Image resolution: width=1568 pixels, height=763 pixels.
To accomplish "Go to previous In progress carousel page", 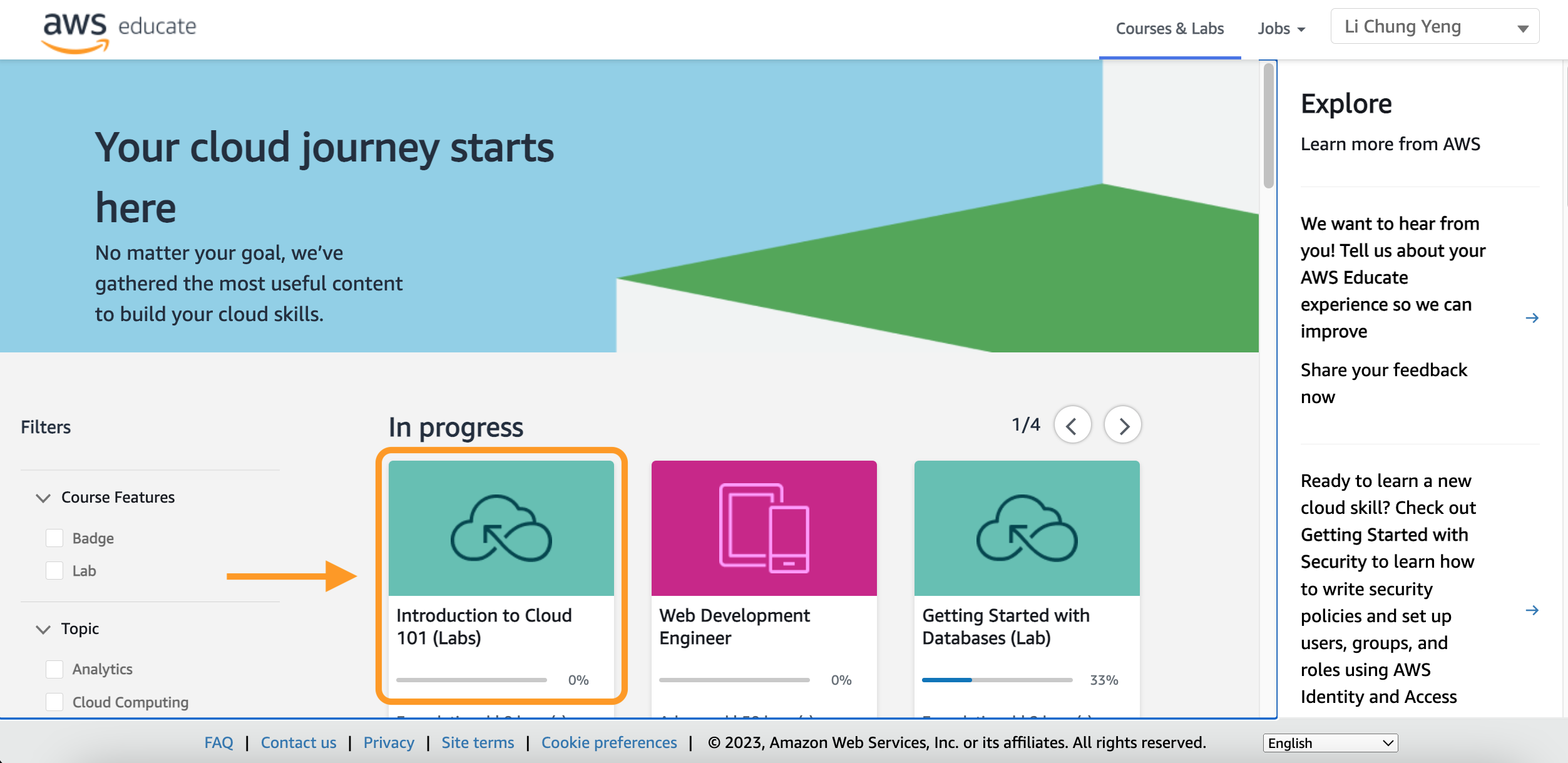I will point(1072,426).
